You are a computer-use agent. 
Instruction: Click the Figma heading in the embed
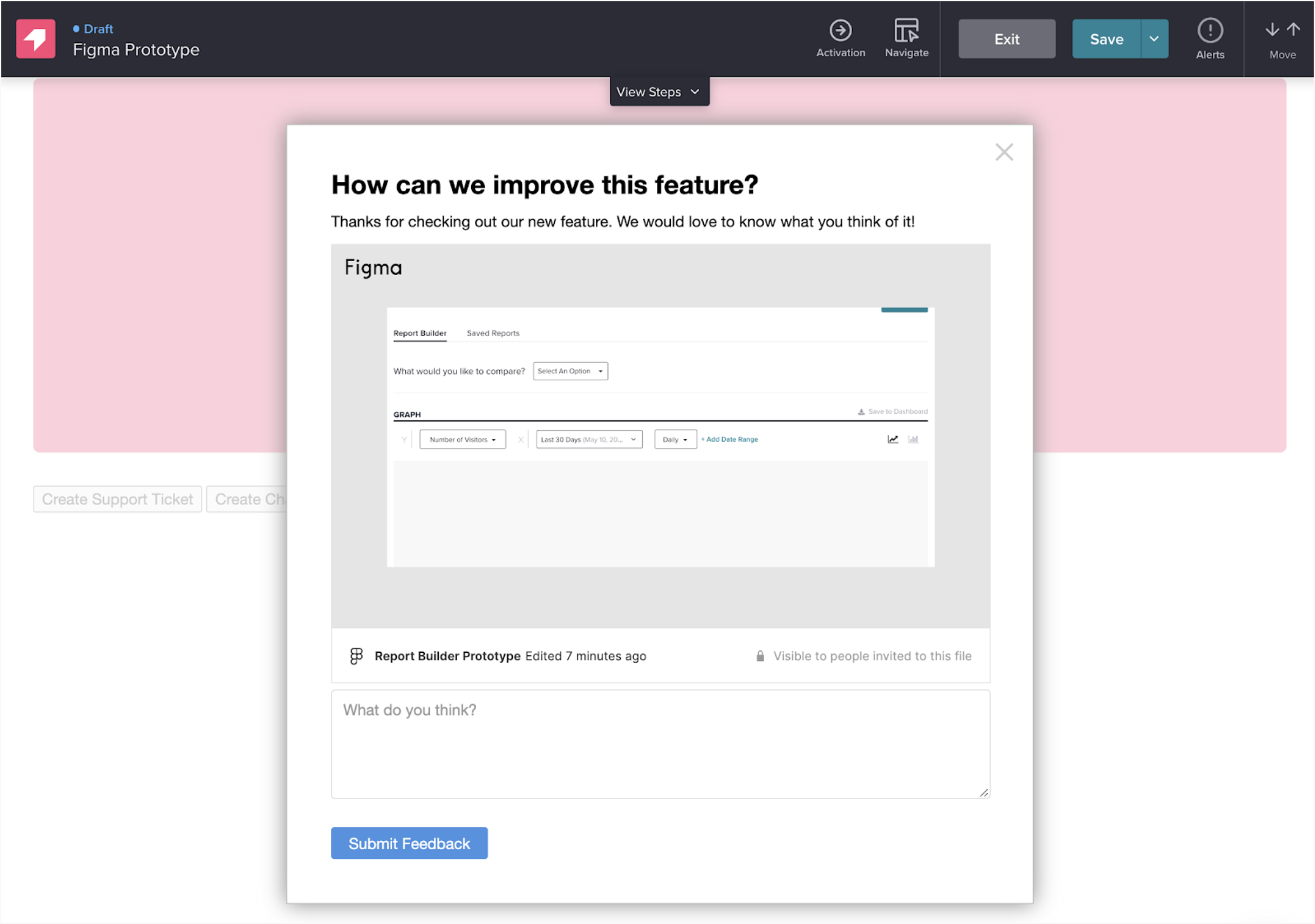pos(373,268)
